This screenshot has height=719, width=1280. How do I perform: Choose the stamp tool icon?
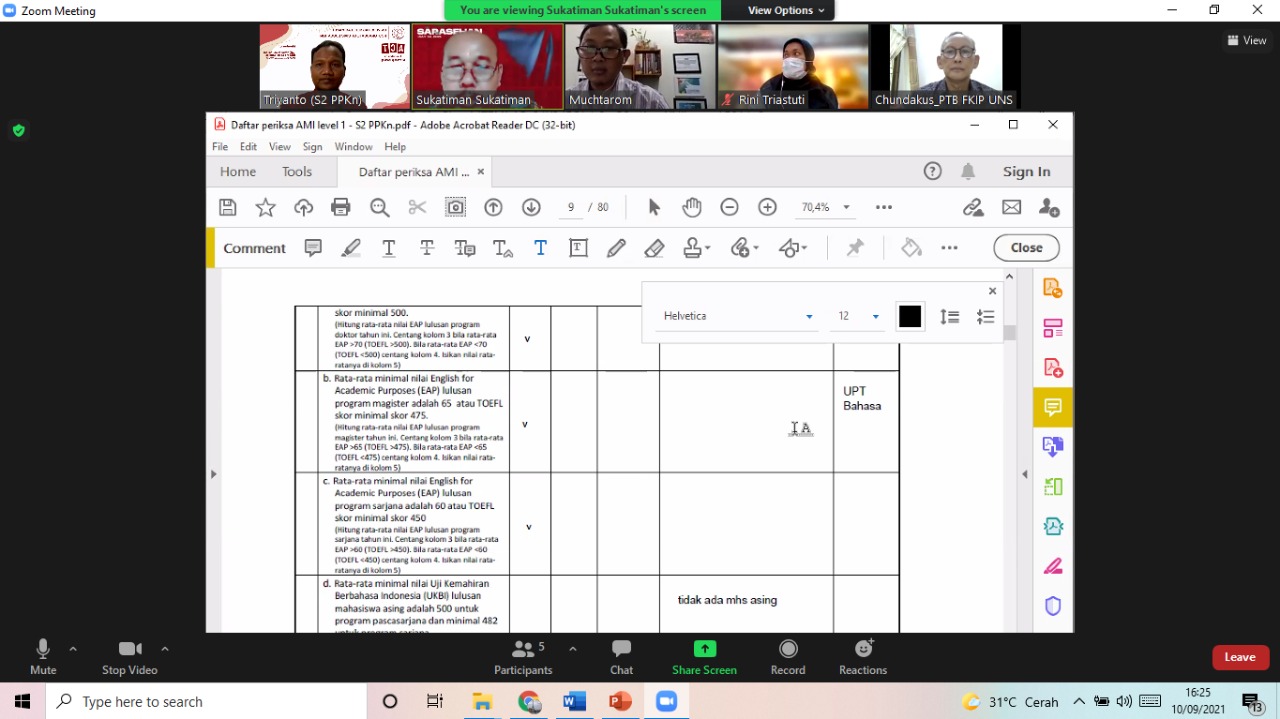693,248
